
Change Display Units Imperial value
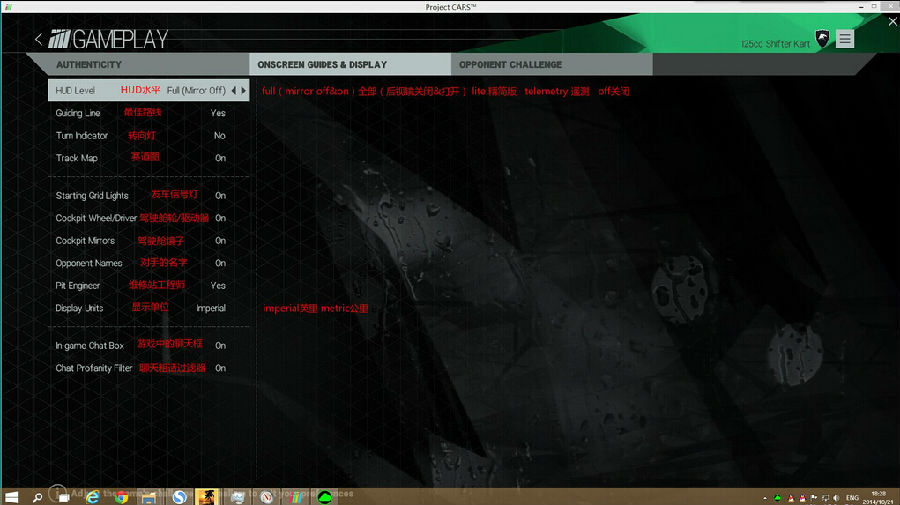[211, 308]
